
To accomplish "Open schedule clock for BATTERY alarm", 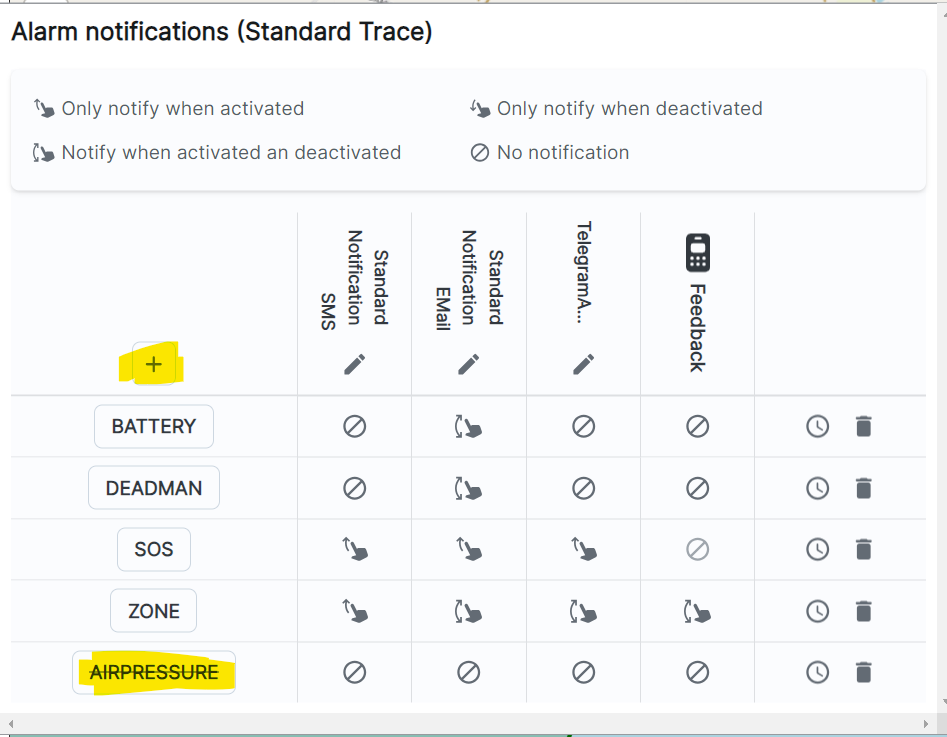I will (817, 426).
